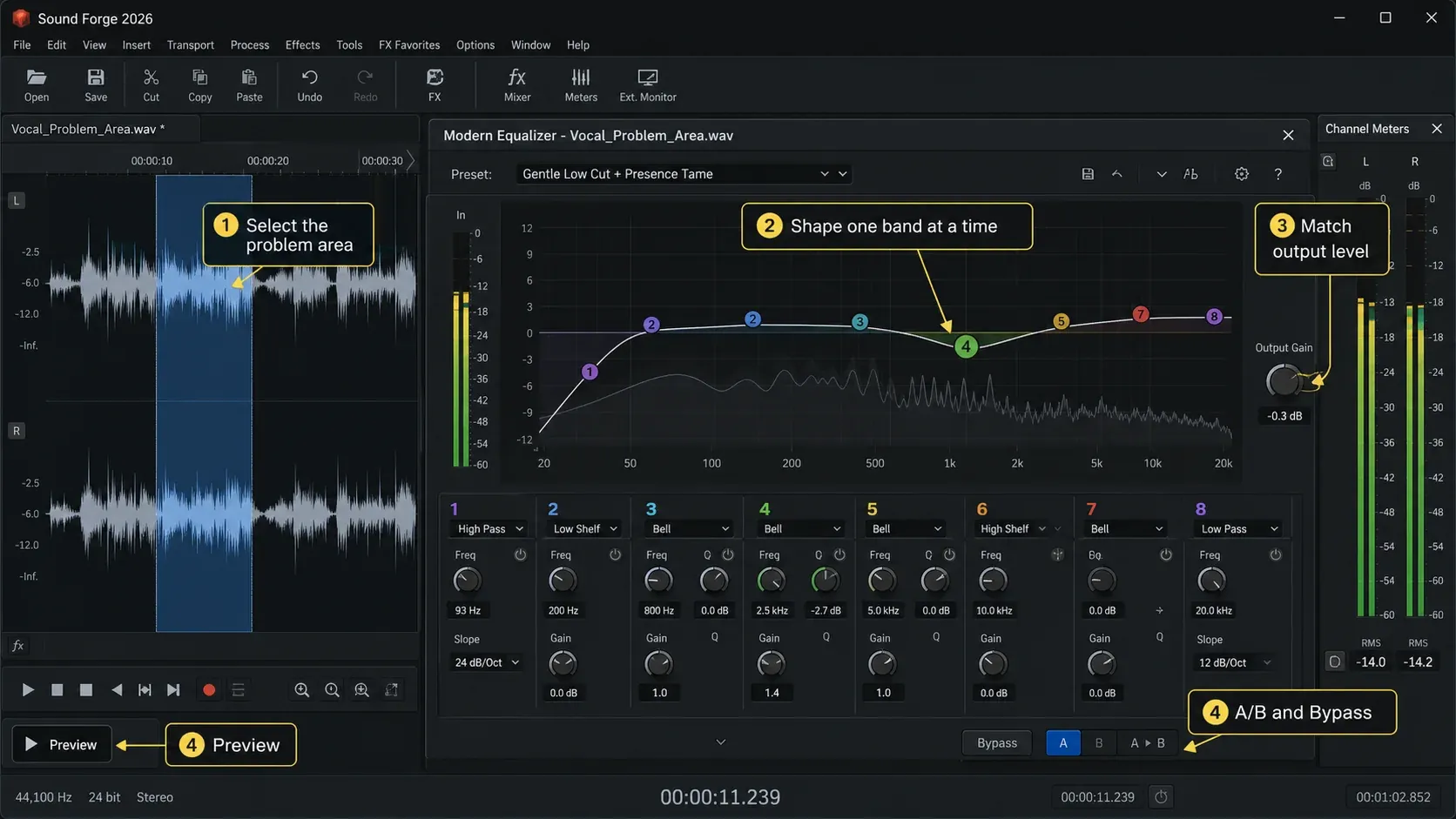Toggle band 1 High Pass power button
Viewport: 1456px width, 819px height.
click(x=521, y=554)
